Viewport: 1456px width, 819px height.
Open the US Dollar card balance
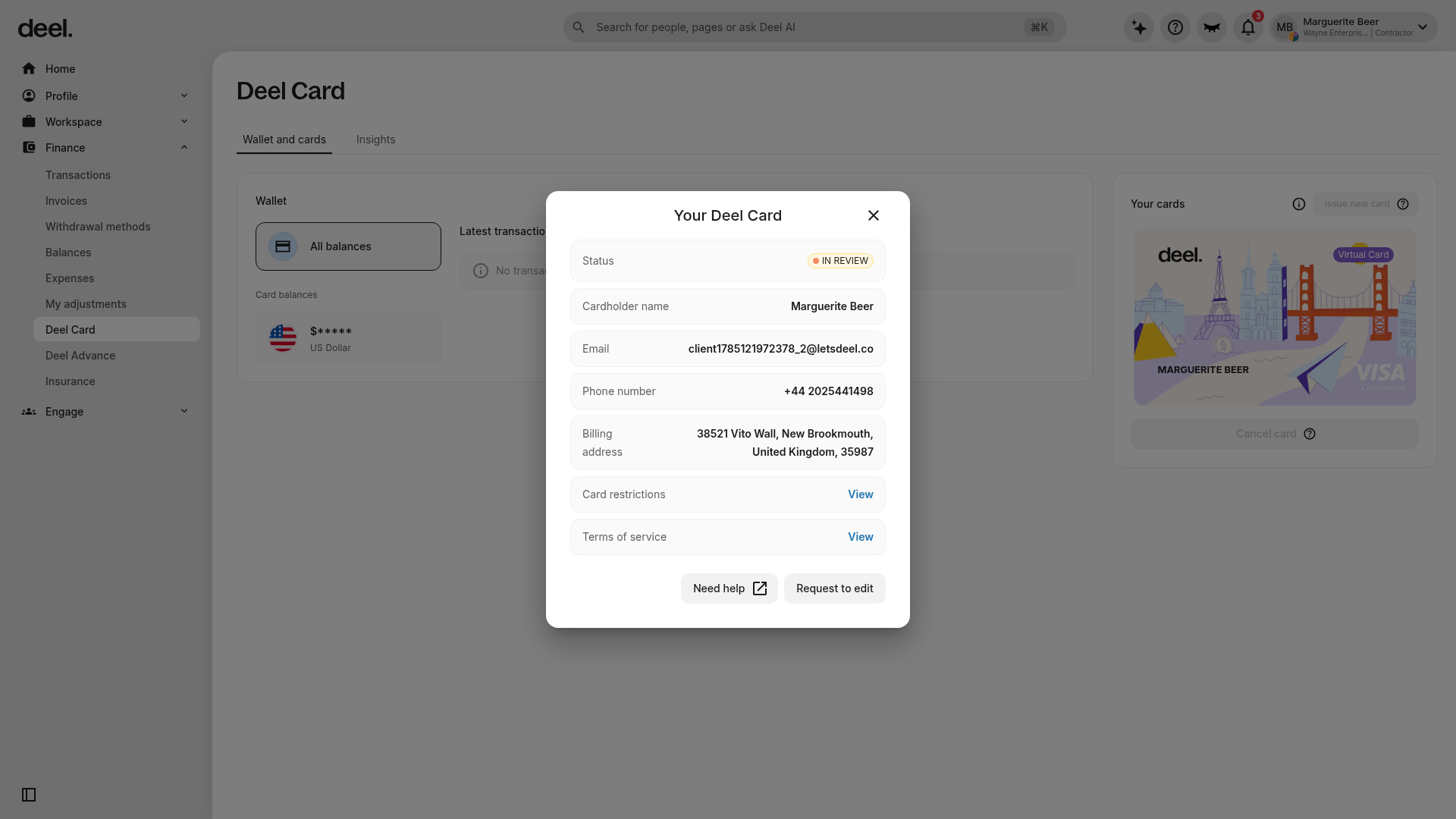coord(348,338)
